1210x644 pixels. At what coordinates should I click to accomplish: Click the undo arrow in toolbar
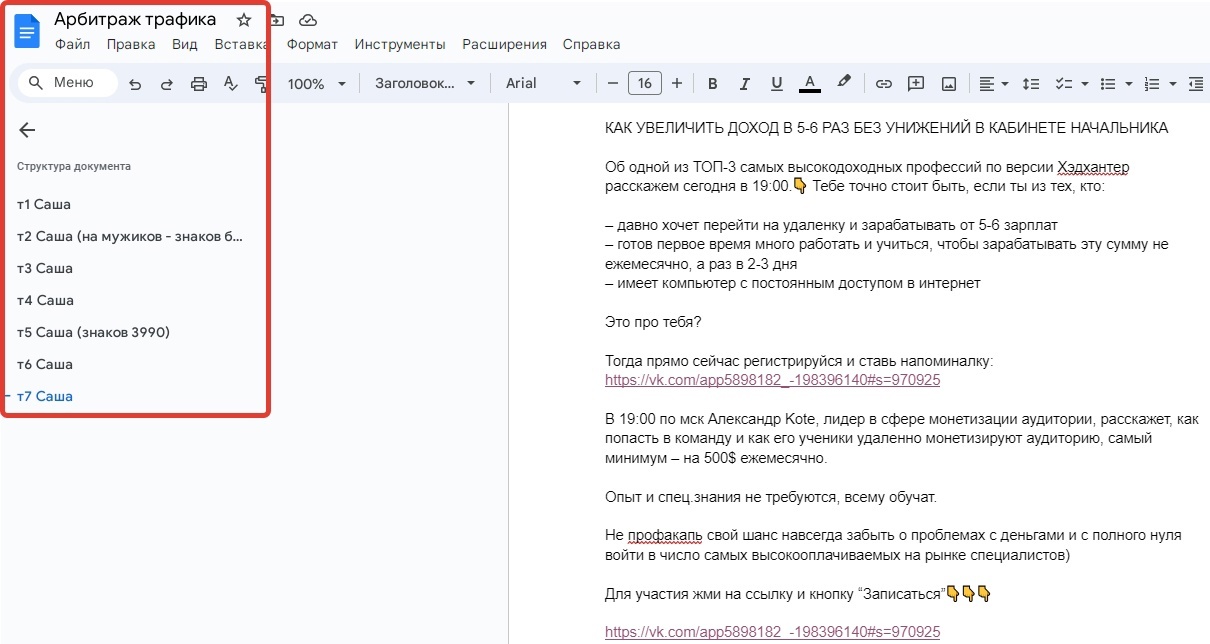[x=135, y=84]
